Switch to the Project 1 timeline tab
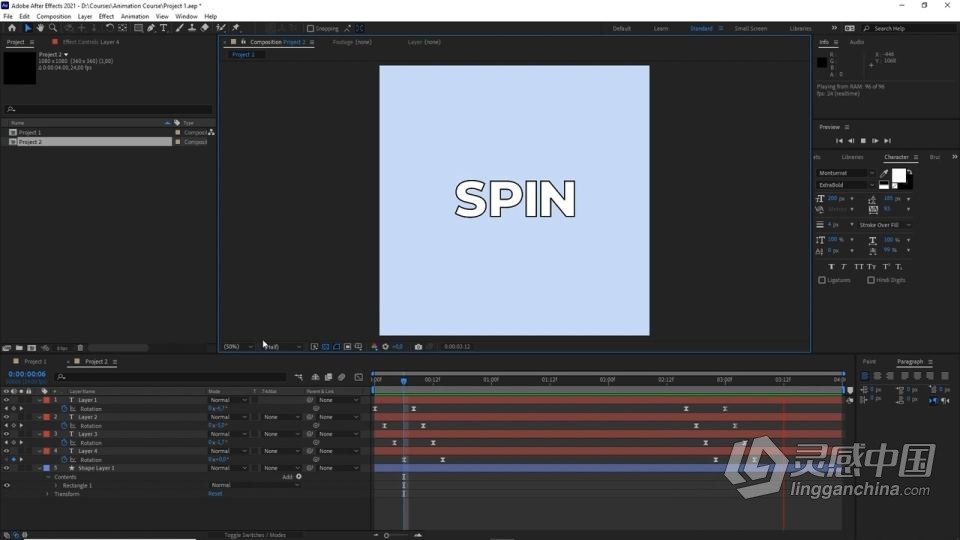 [35, 362]
